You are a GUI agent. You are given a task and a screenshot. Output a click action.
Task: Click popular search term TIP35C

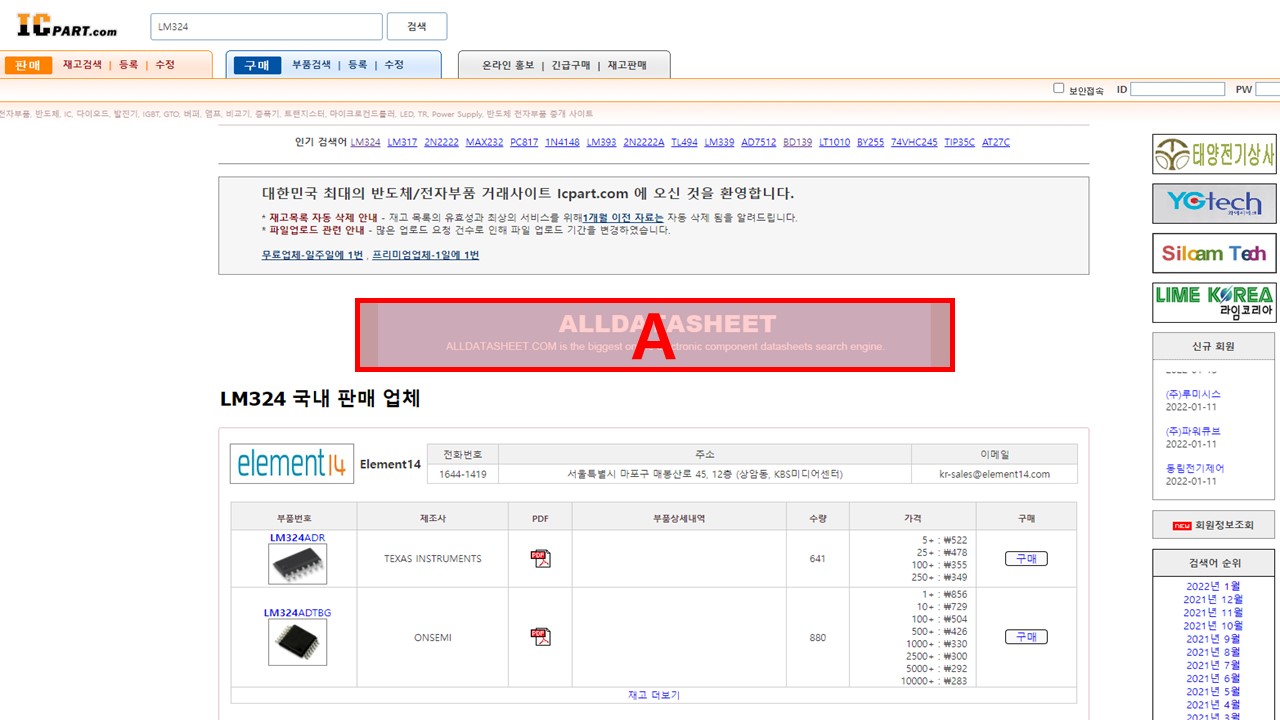tap(959, 142)
